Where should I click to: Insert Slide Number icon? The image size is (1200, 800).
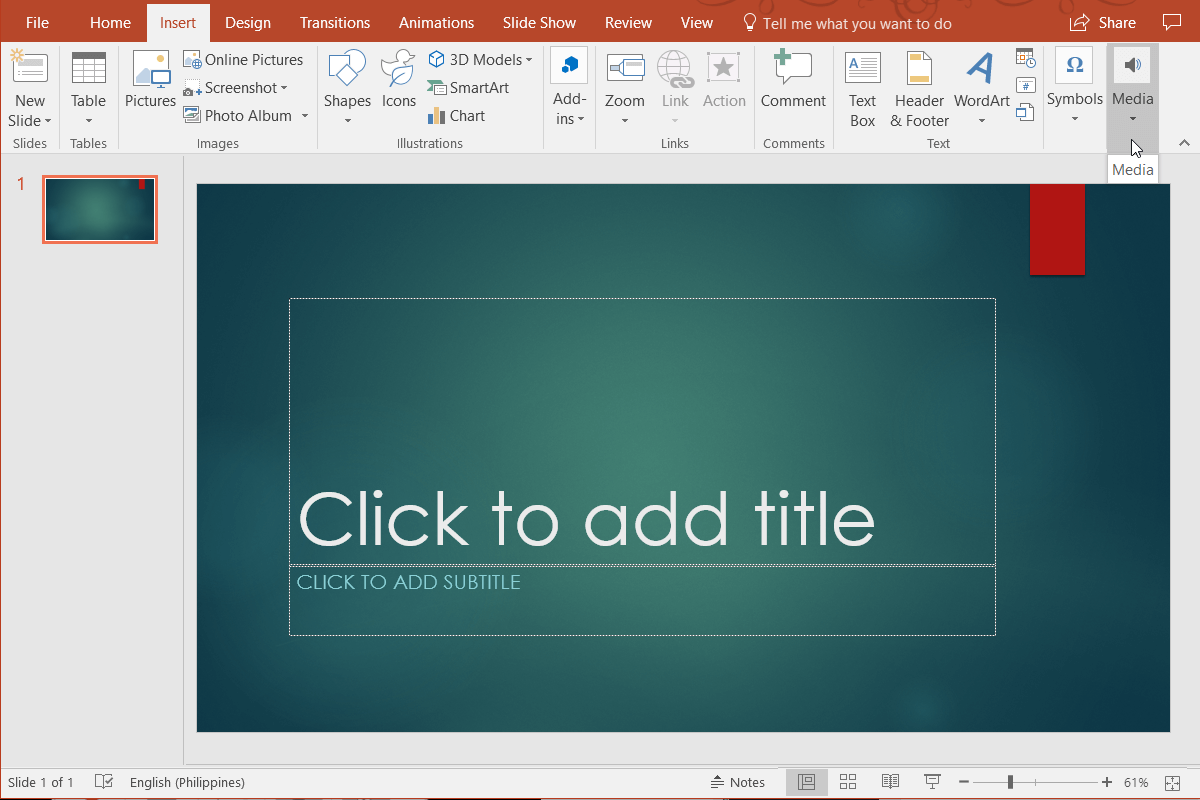tap(1025, 86)
